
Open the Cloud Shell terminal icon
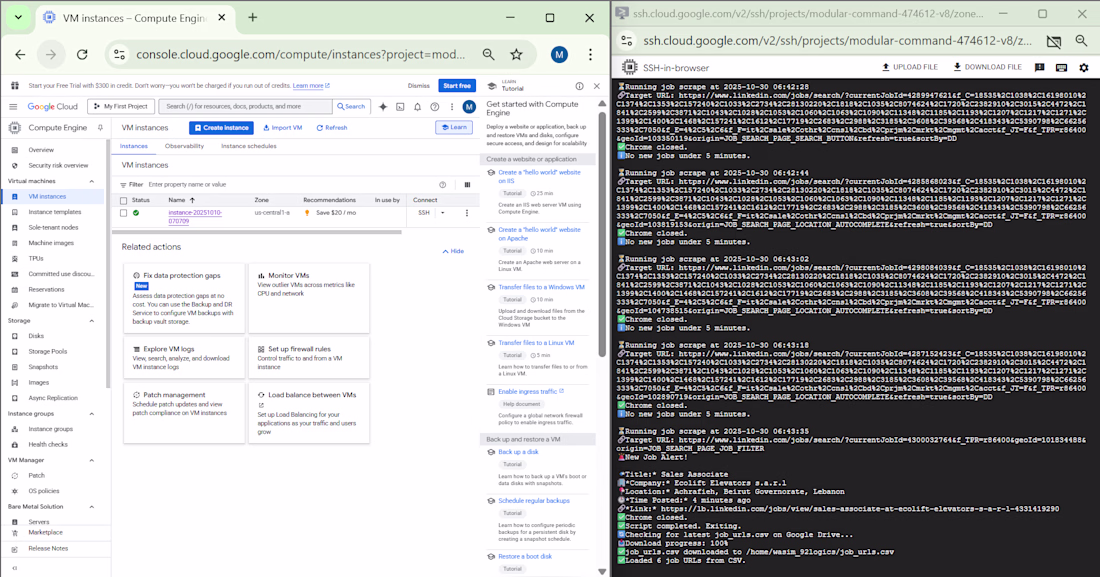[400, 107]
